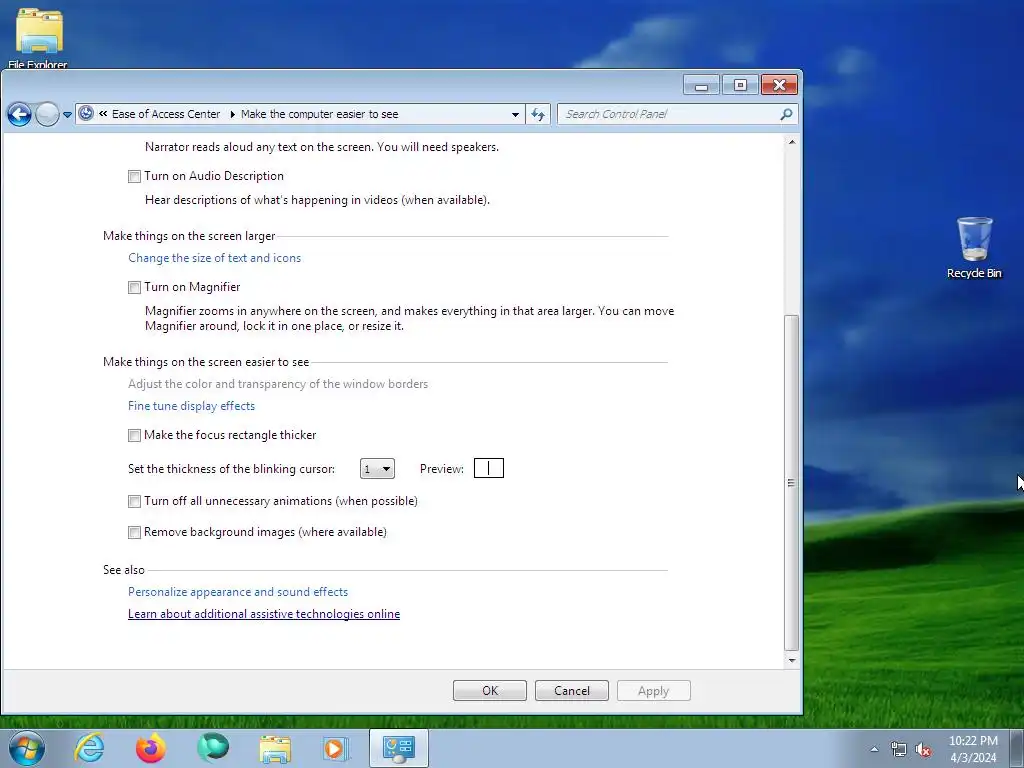Click the muted volume tray icon
Screen dimensions: 1024x768
point(923,750)
